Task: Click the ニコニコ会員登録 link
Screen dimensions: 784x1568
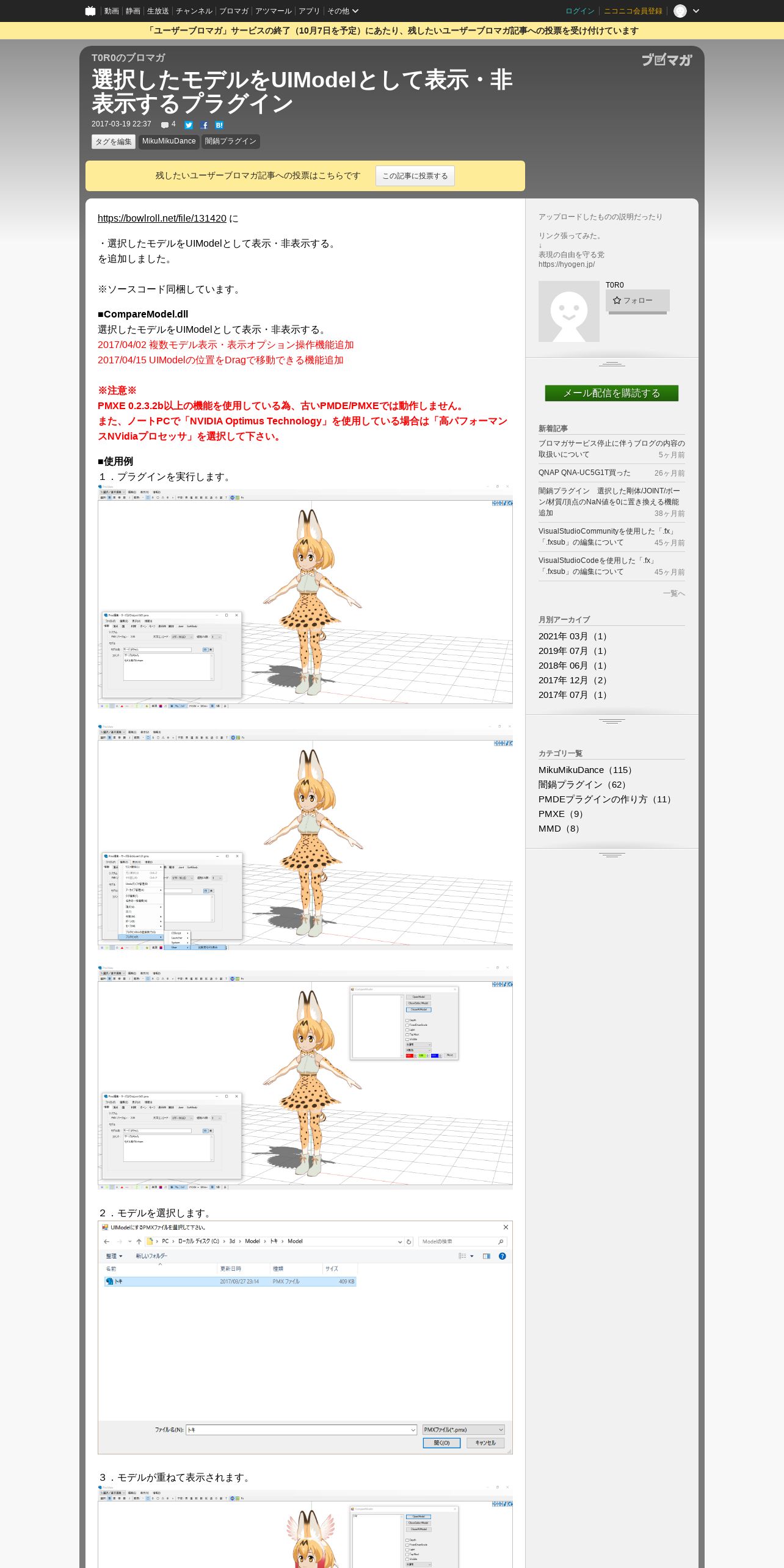Action: click(x=633, y=11)
